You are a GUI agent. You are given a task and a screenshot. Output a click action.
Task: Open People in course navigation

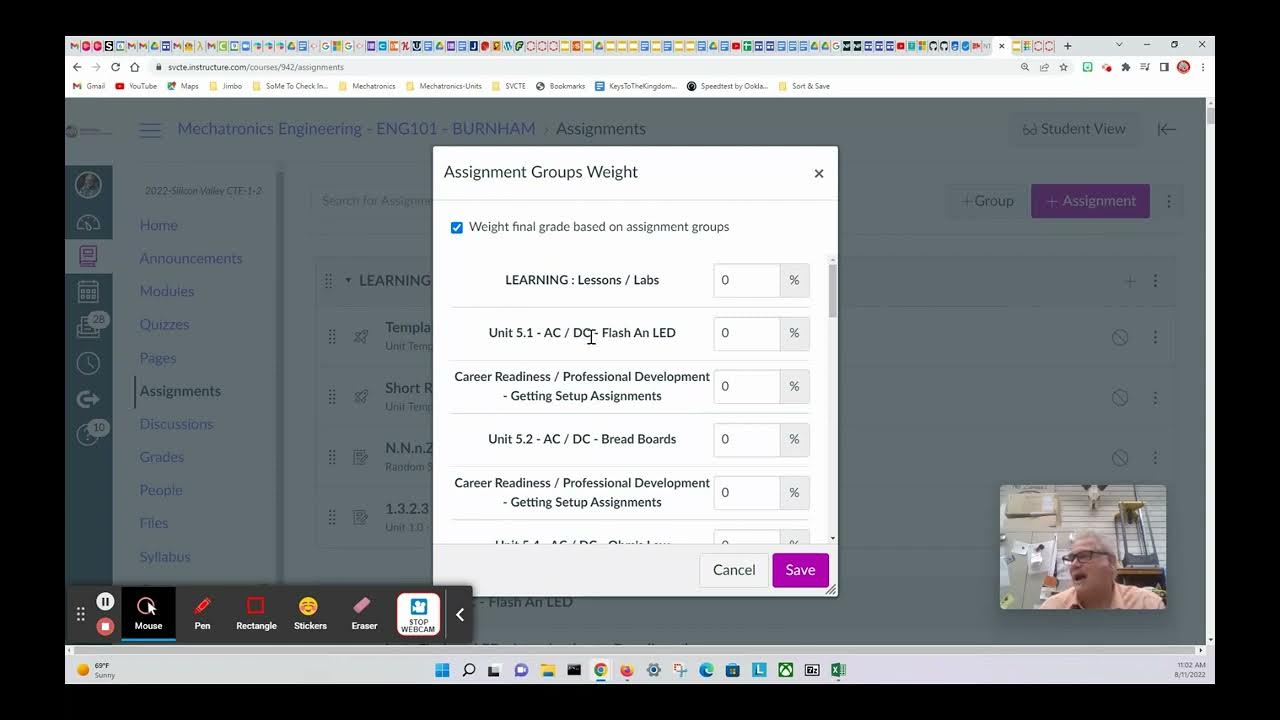click(161, 490)
